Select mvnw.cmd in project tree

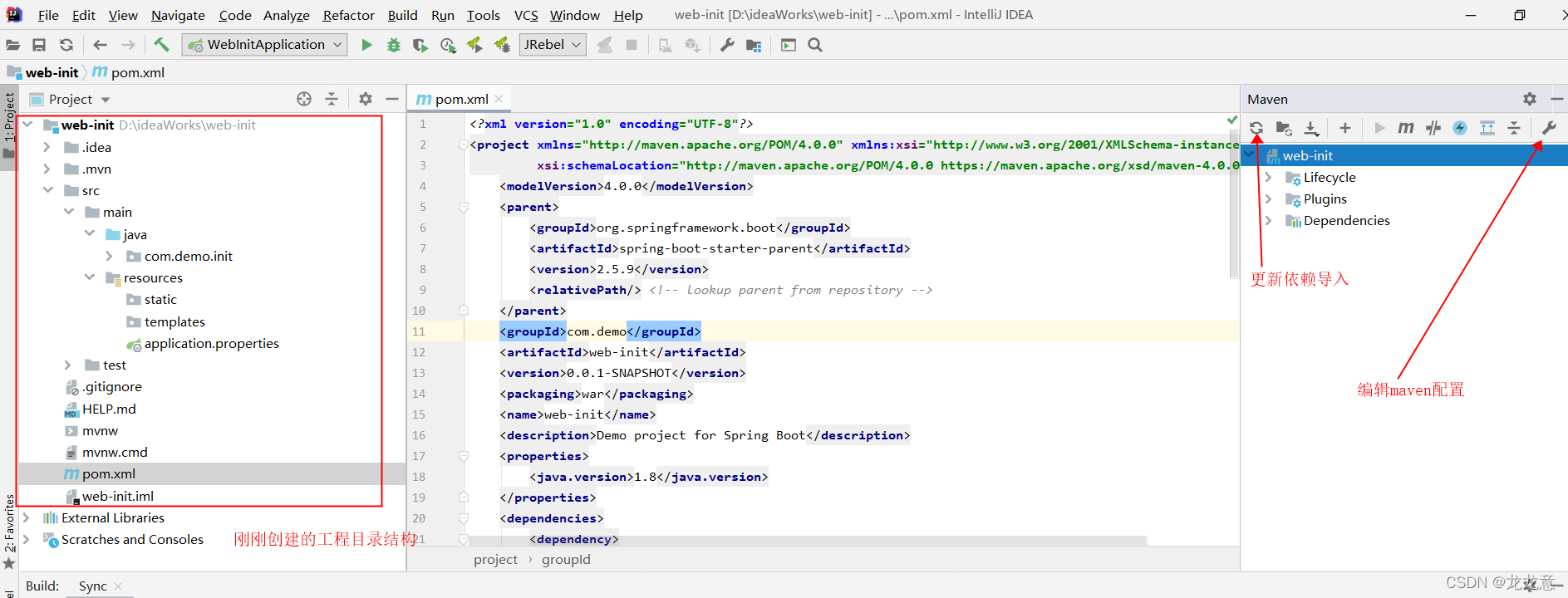(x=115, y=452)
